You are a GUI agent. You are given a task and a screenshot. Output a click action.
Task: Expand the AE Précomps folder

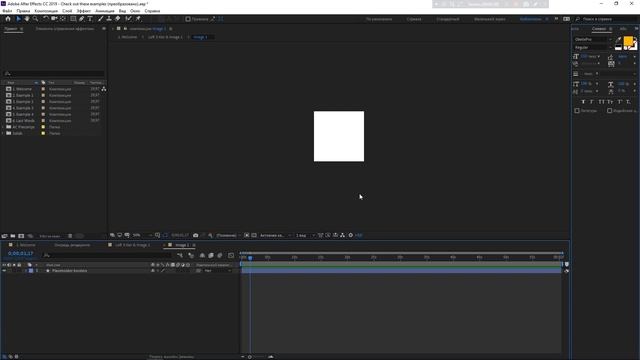click(x=3, y=127)
